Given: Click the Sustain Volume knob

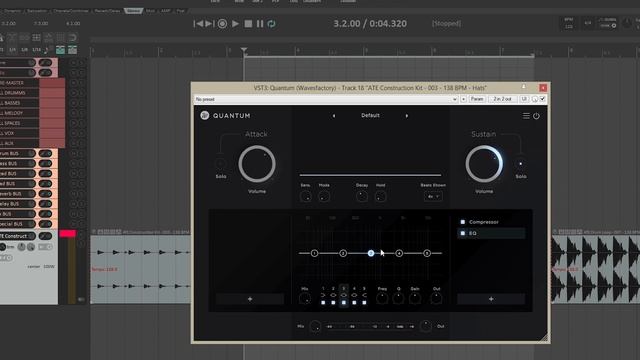Looking at the screenshot, I should point(484,164).
